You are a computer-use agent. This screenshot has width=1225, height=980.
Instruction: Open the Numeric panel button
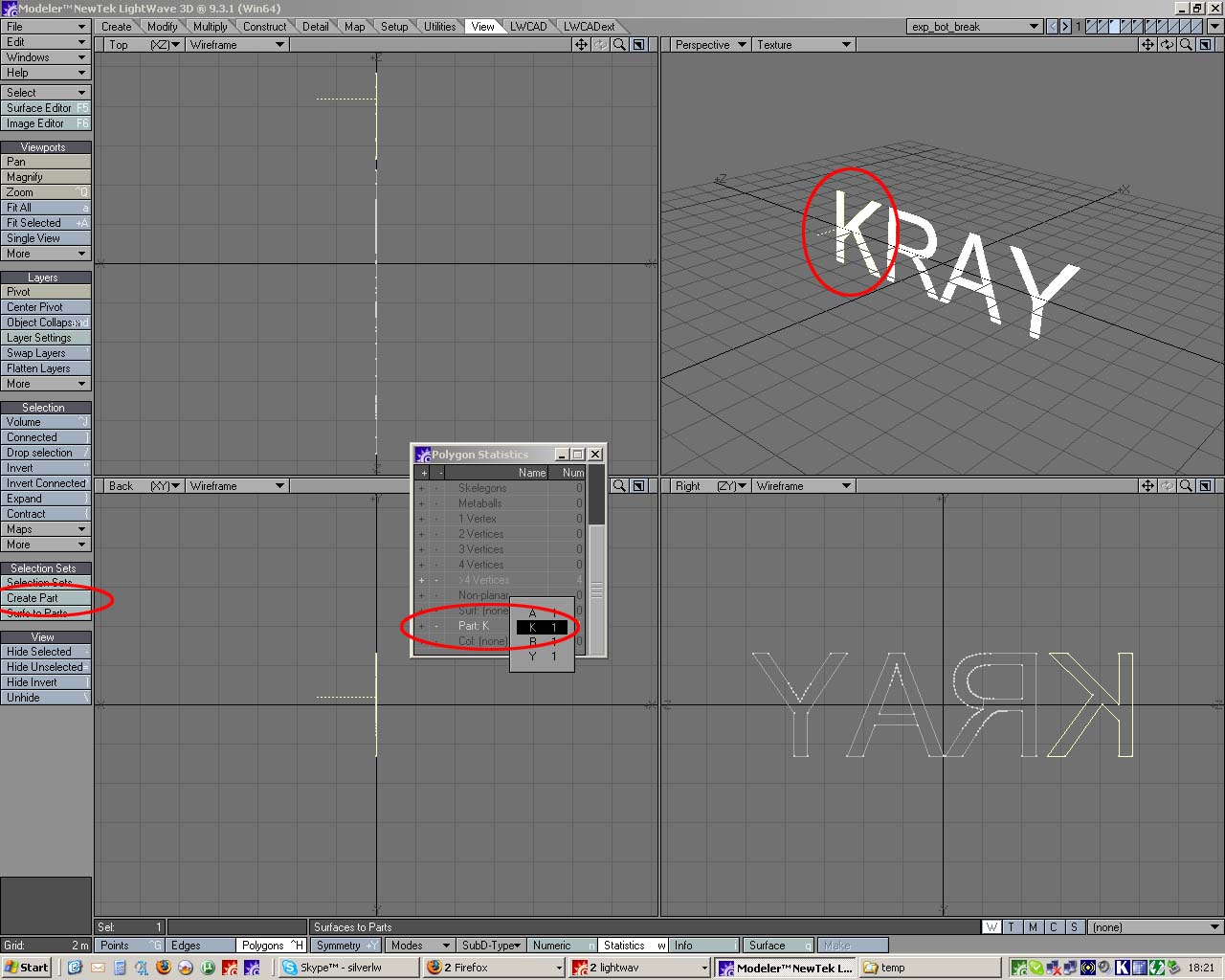(x=562, y=946)
